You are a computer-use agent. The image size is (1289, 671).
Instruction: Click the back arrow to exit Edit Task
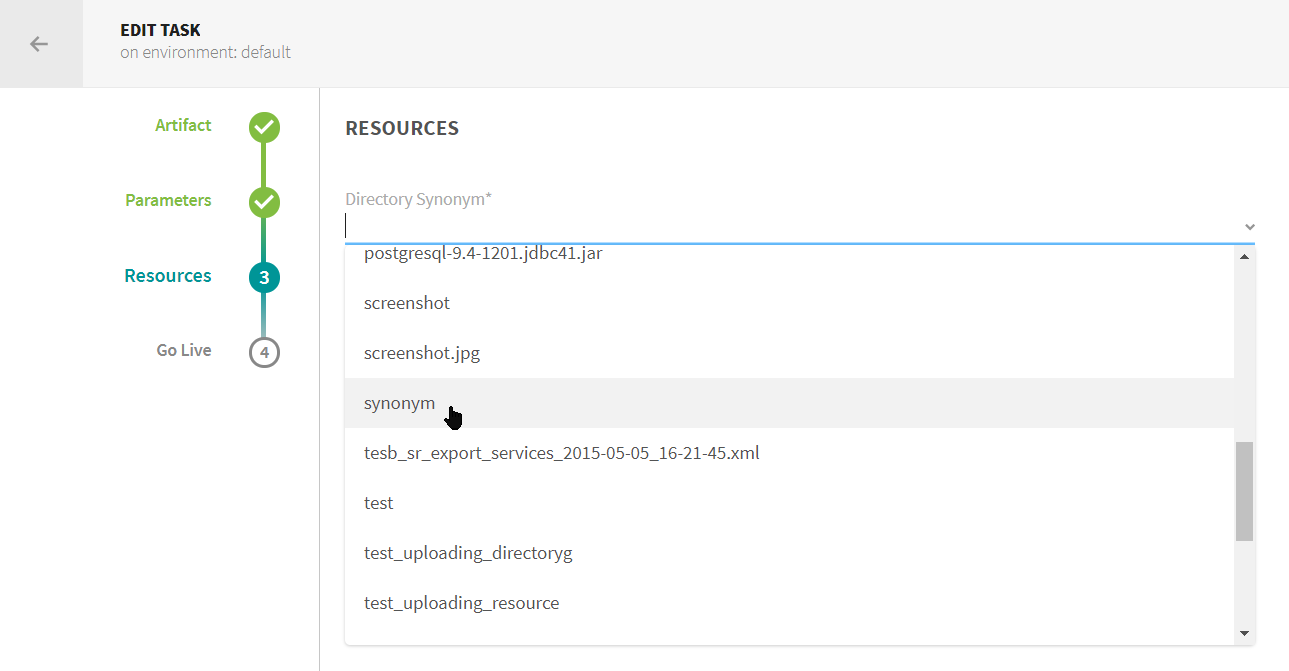pos(40,43)
